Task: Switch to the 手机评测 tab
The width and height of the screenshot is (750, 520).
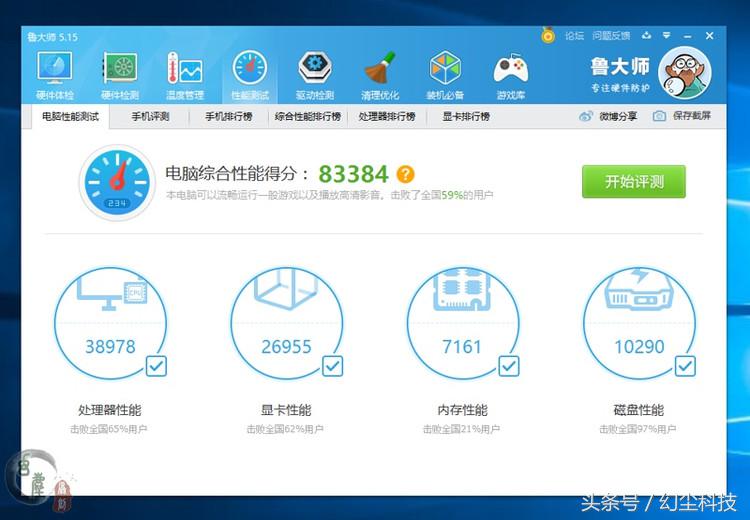Action: coord(150,117)
